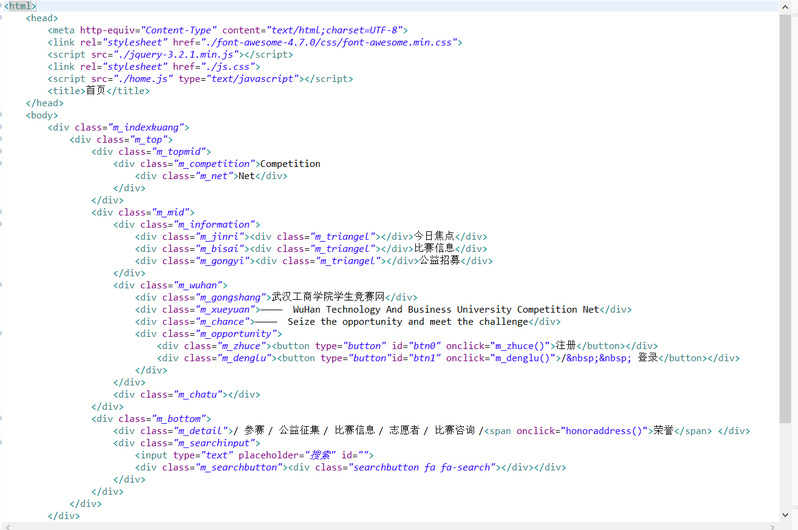Image resolution: width=798 pixels, height=530 pixels.
Task: Click the opening <body> tag
Action: (42, 116)
